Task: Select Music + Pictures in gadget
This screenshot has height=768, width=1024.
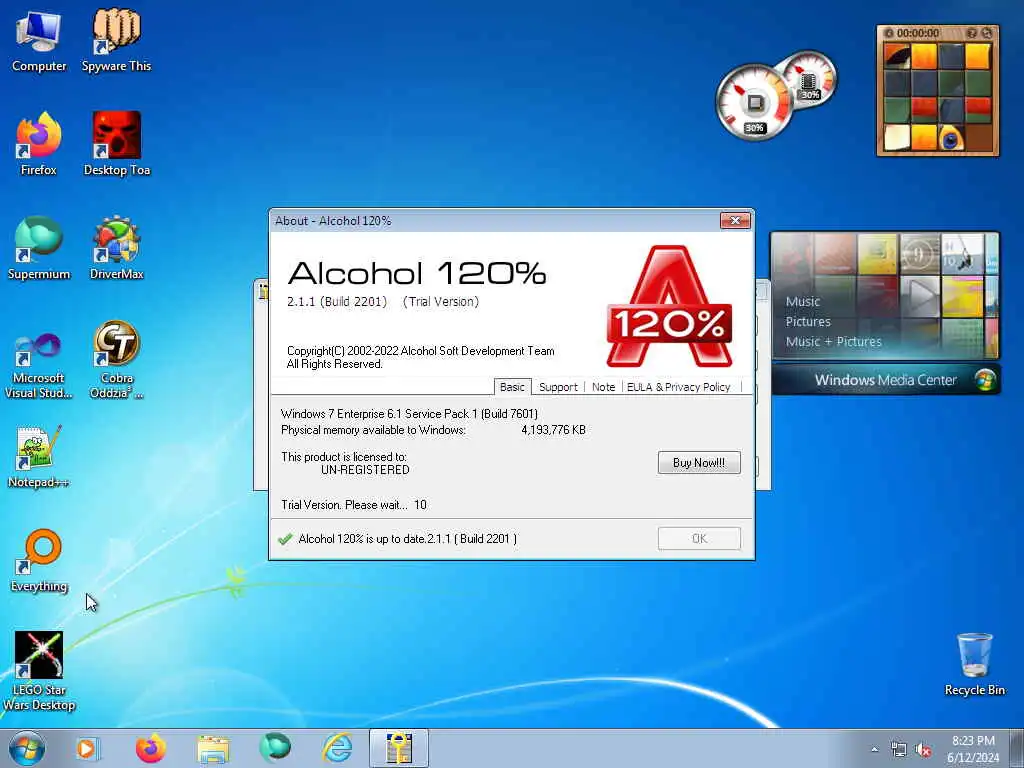Action: [833, 342]
